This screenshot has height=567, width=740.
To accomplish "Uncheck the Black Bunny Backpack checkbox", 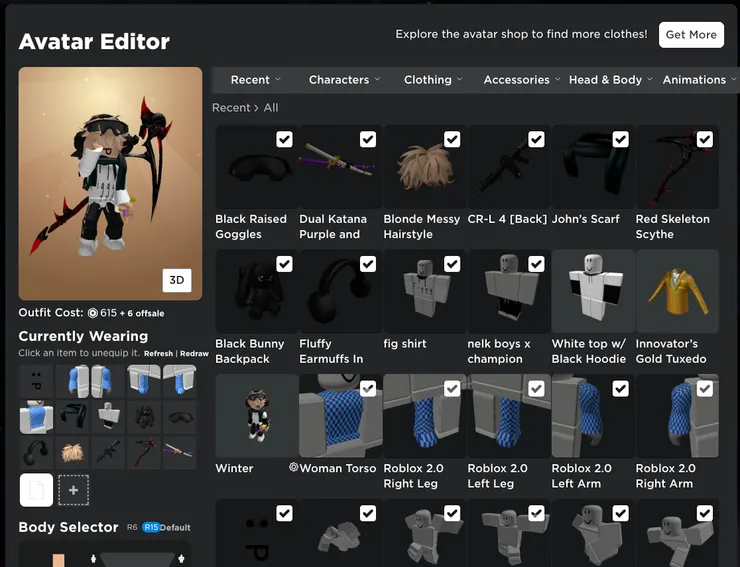I will [x=284, y=264].
